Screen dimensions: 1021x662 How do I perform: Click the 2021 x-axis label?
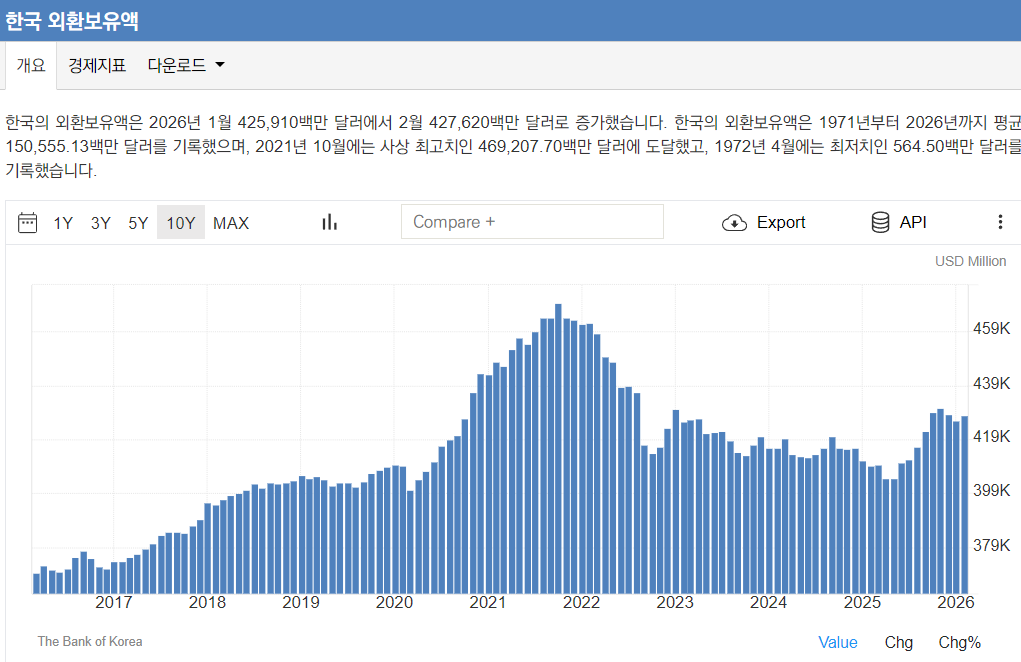tap(488, 603)
